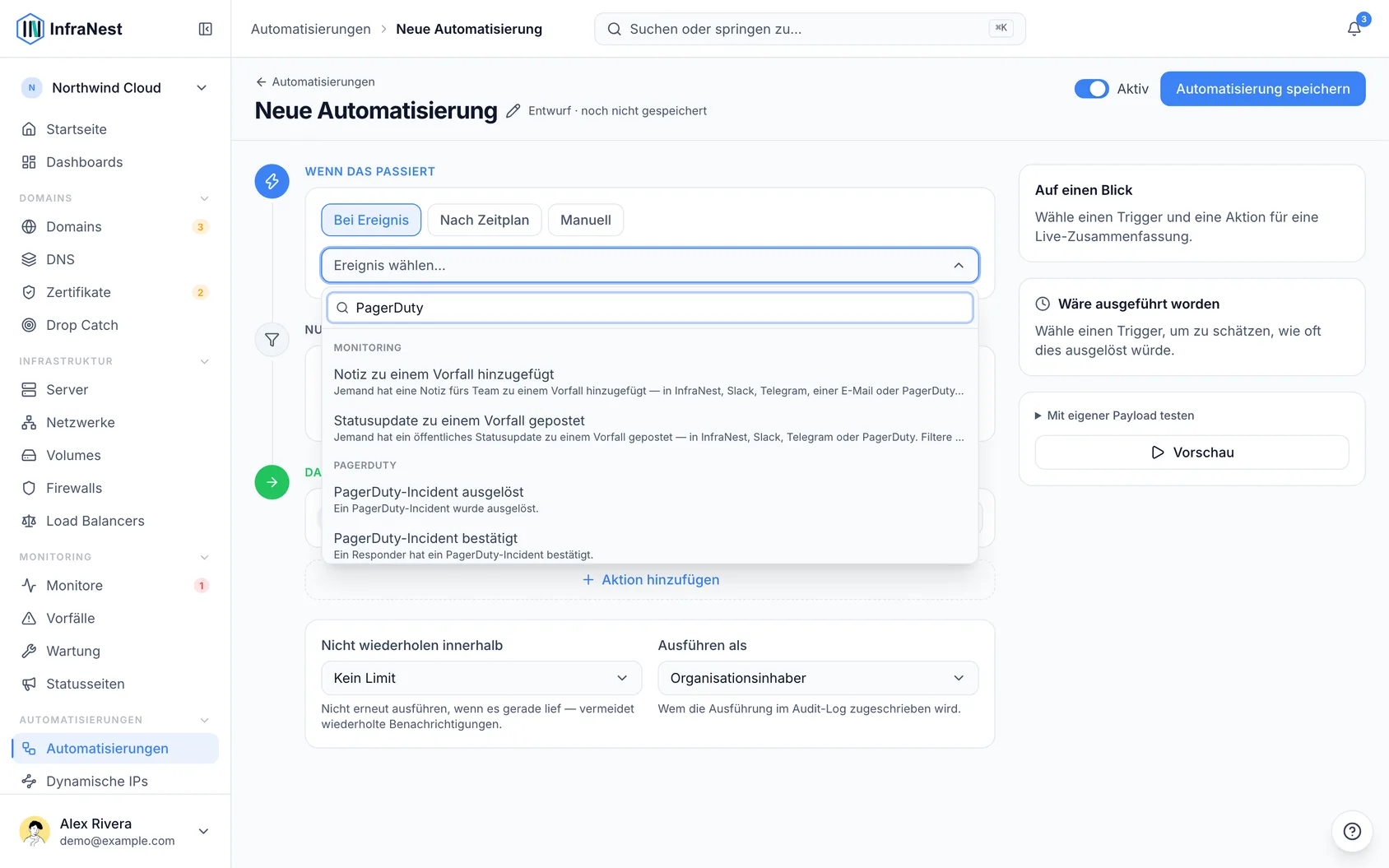Open the Organisationsinhaber dropdown

pyautogui.click(x=818, y=678)
